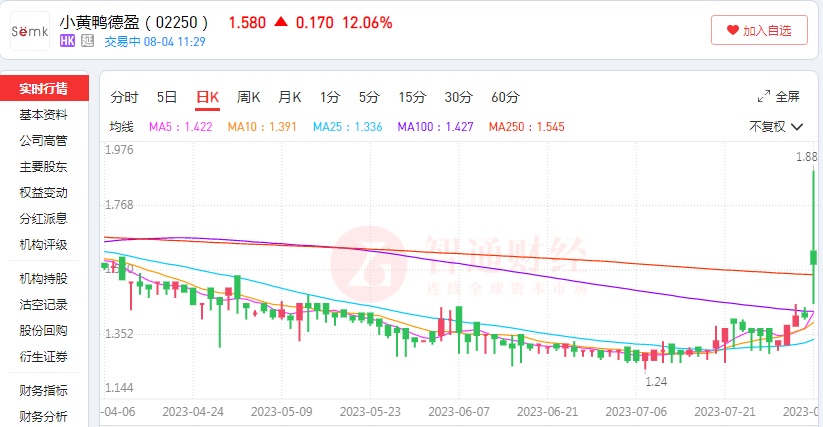Click the MA100 : 1.427 indicator label
The width and height of the screenshot is (823, 427).
435,127
